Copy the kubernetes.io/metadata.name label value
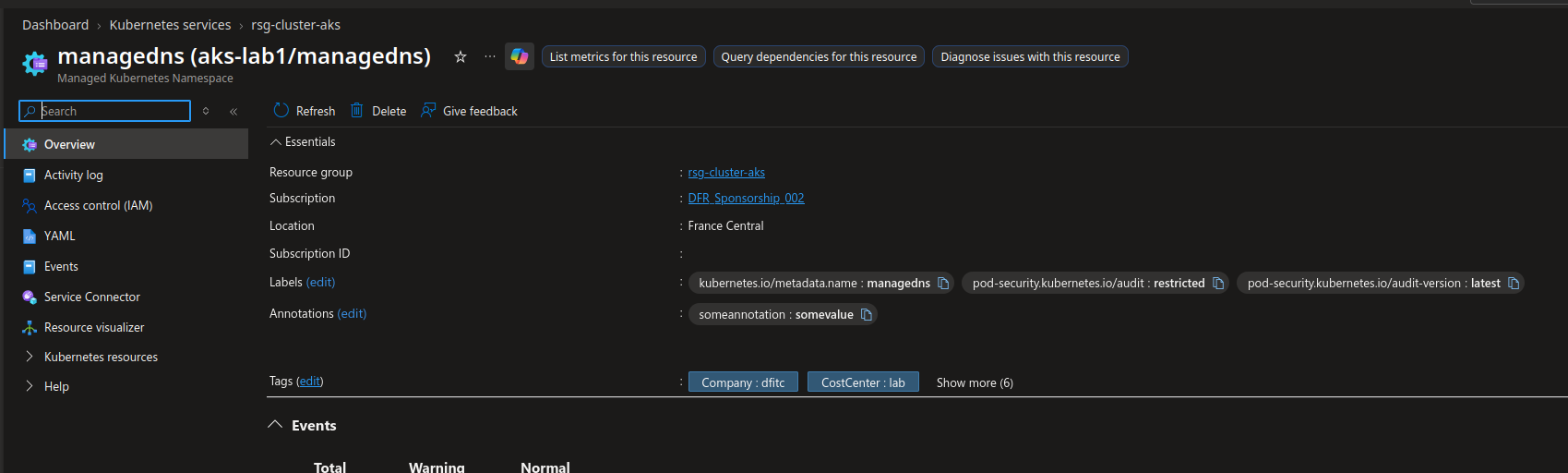 pos(943,283)
